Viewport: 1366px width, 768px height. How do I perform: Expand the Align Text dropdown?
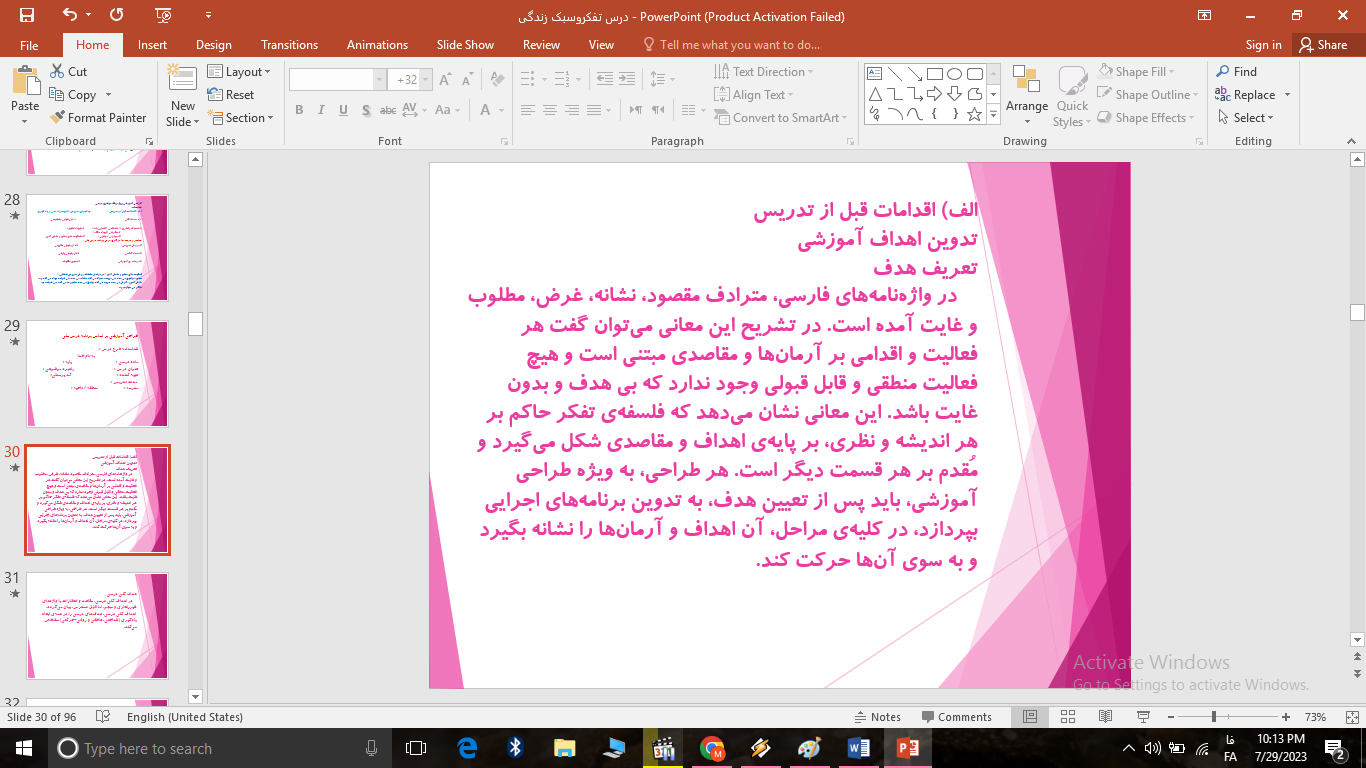click(x=754, y=95)
